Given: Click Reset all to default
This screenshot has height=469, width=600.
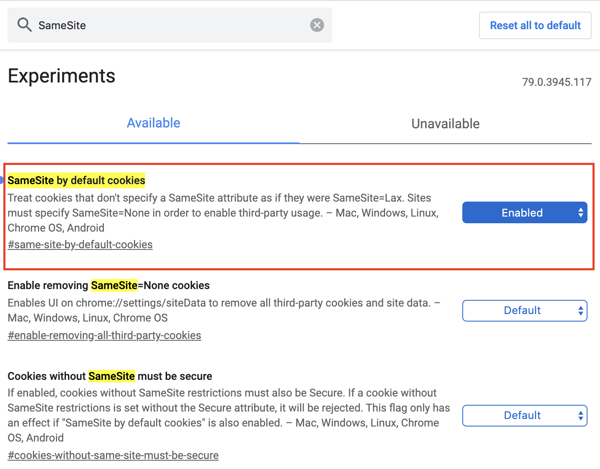Looking at the screenshot, I should pos(535,25).
